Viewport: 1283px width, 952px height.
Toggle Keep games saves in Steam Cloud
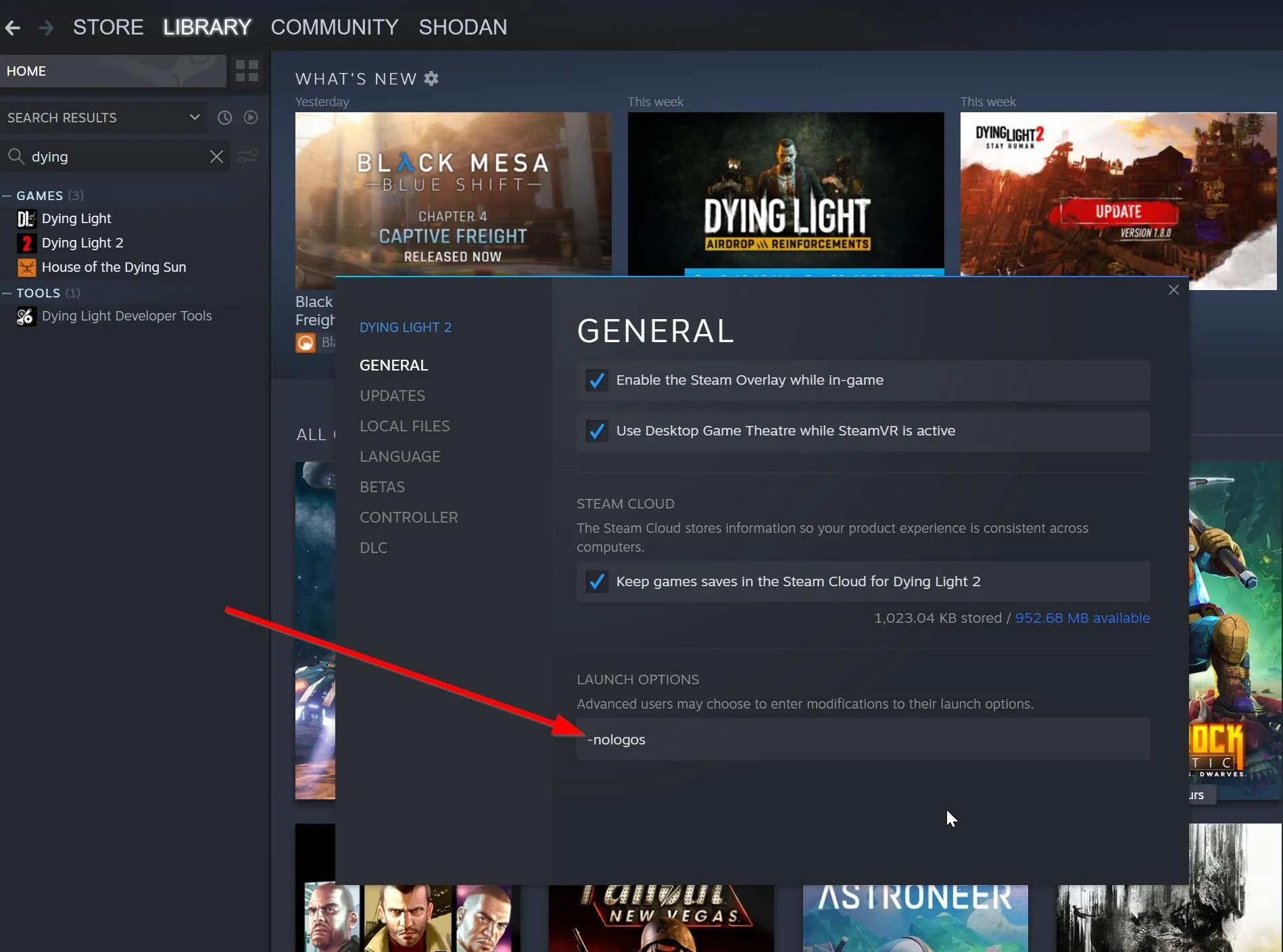pos(596,581)
